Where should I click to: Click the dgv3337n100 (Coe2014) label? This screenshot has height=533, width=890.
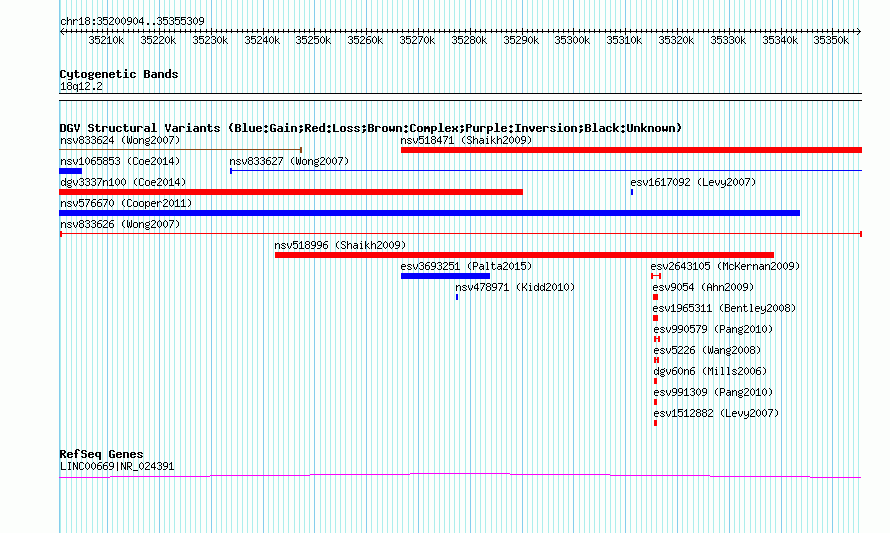pos(123,182)
